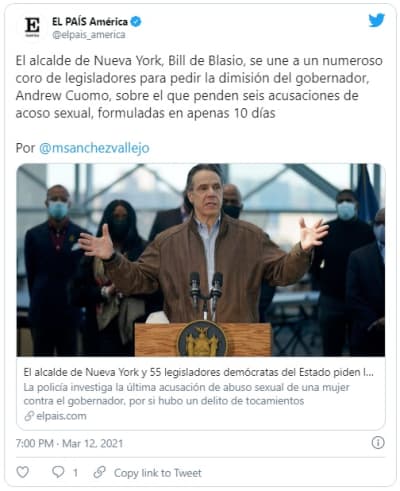Screen dimensions: 400x491
Task: Open the elpais.com domain link
Action: [61, 416]
